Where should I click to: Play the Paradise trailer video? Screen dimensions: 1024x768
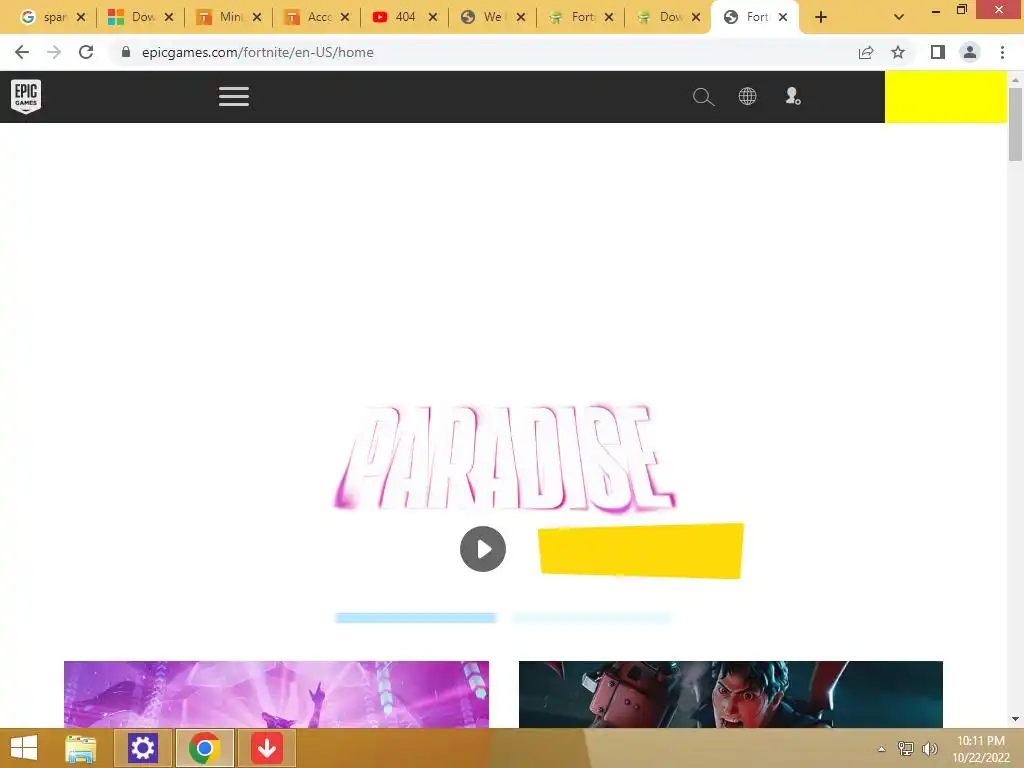[x=483, y=549]
